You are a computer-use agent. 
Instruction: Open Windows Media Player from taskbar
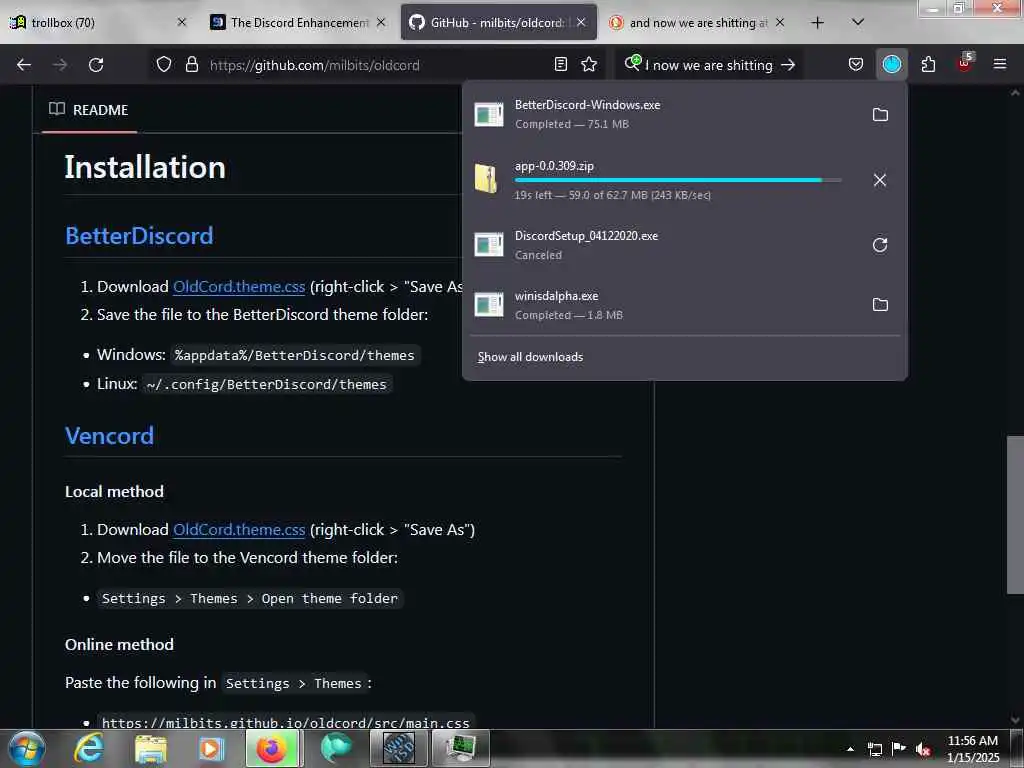[x=210, y=748]
